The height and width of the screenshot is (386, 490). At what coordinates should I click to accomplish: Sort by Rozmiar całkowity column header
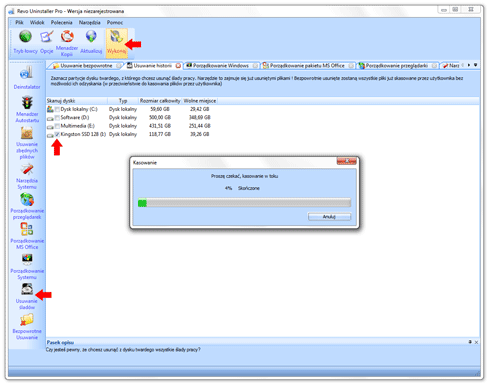click(160, 101)
